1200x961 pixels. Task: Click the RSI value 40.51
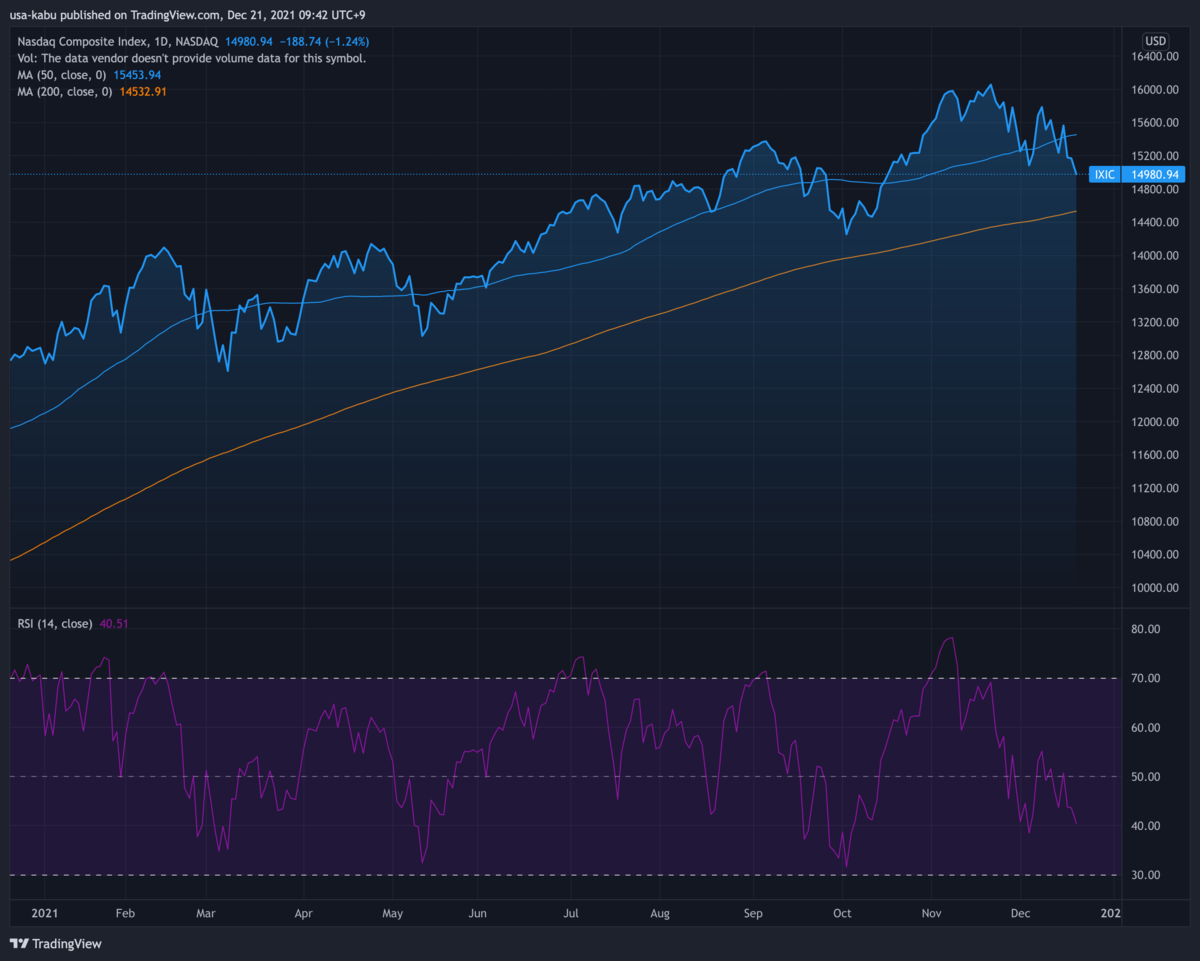113,623
